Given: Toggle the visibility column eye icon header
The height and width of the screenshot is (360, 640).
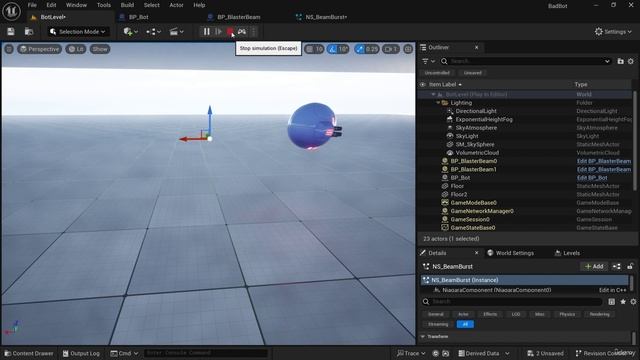Looking at the screenshot, I should point(422,84).
